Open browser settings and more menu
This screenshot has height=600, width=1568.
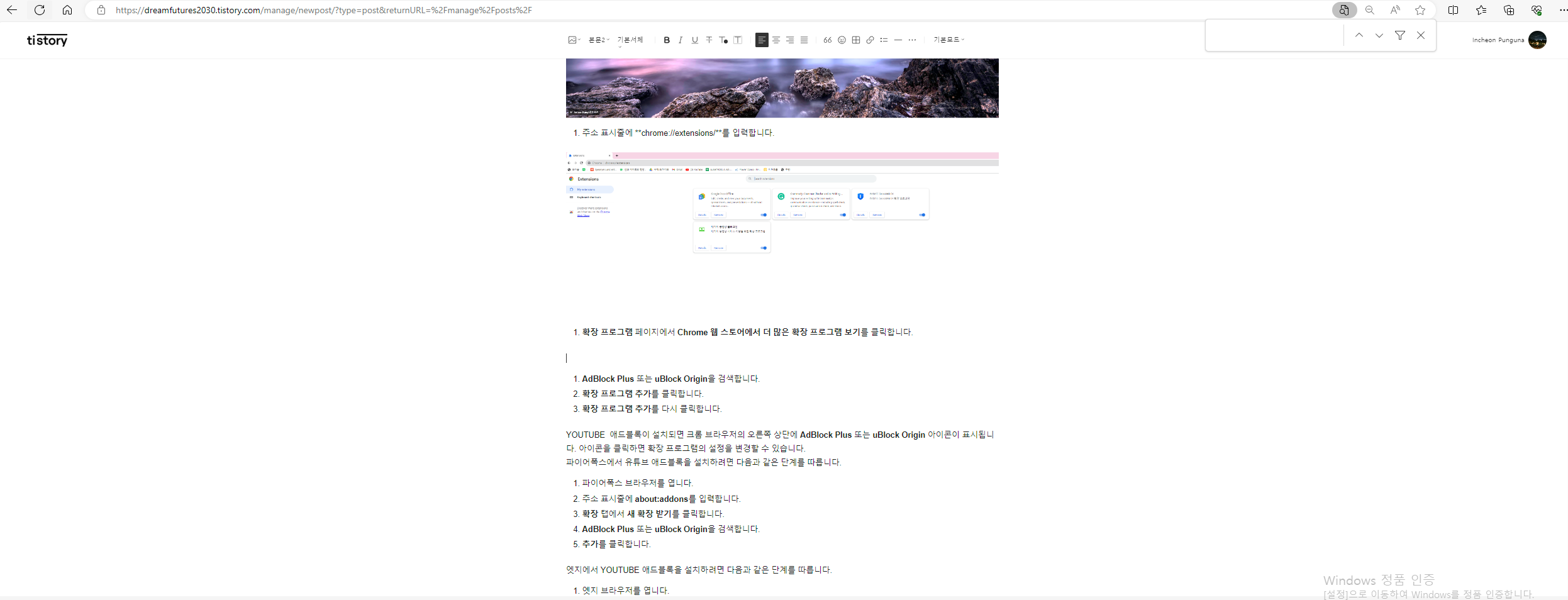[x=1562, y=10]
